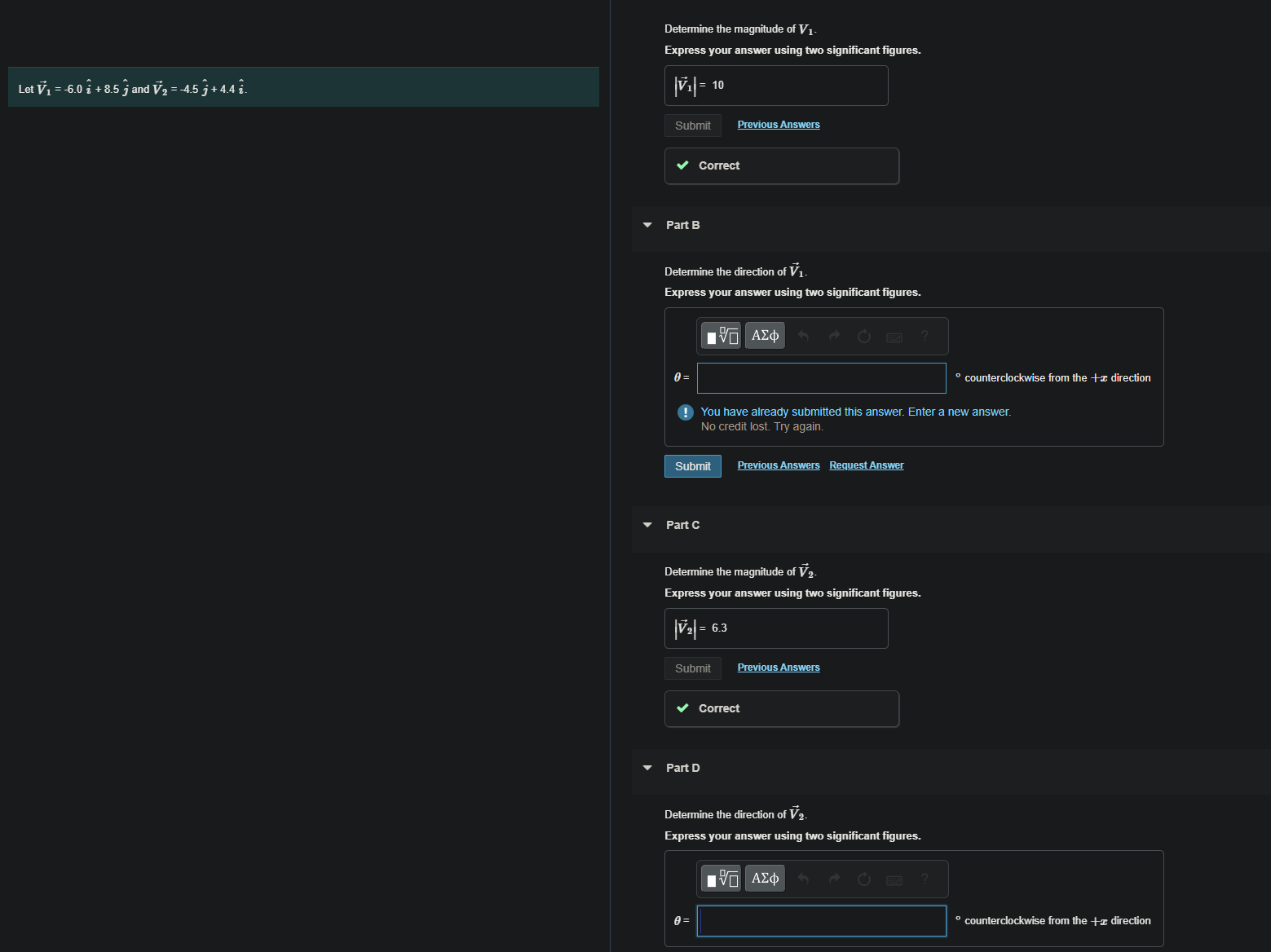Click 'Determine the direction of V1' prompt
1271x952 pixels.
(x=736, y=271)
